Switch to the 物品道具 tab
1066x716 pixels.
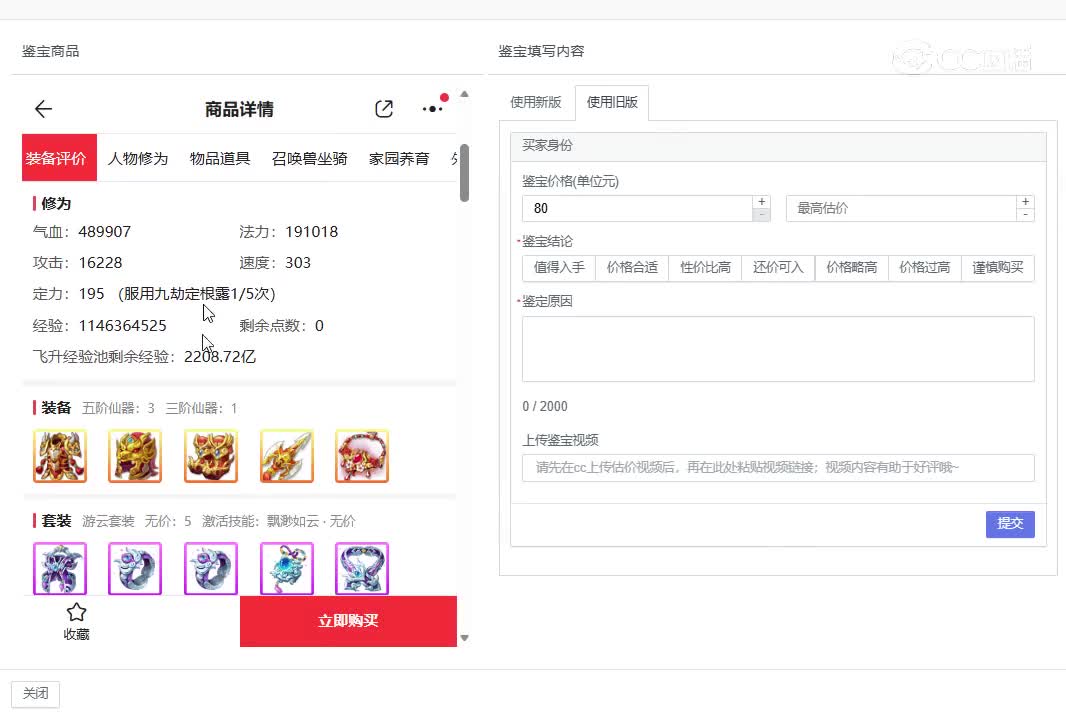[220, 158]
